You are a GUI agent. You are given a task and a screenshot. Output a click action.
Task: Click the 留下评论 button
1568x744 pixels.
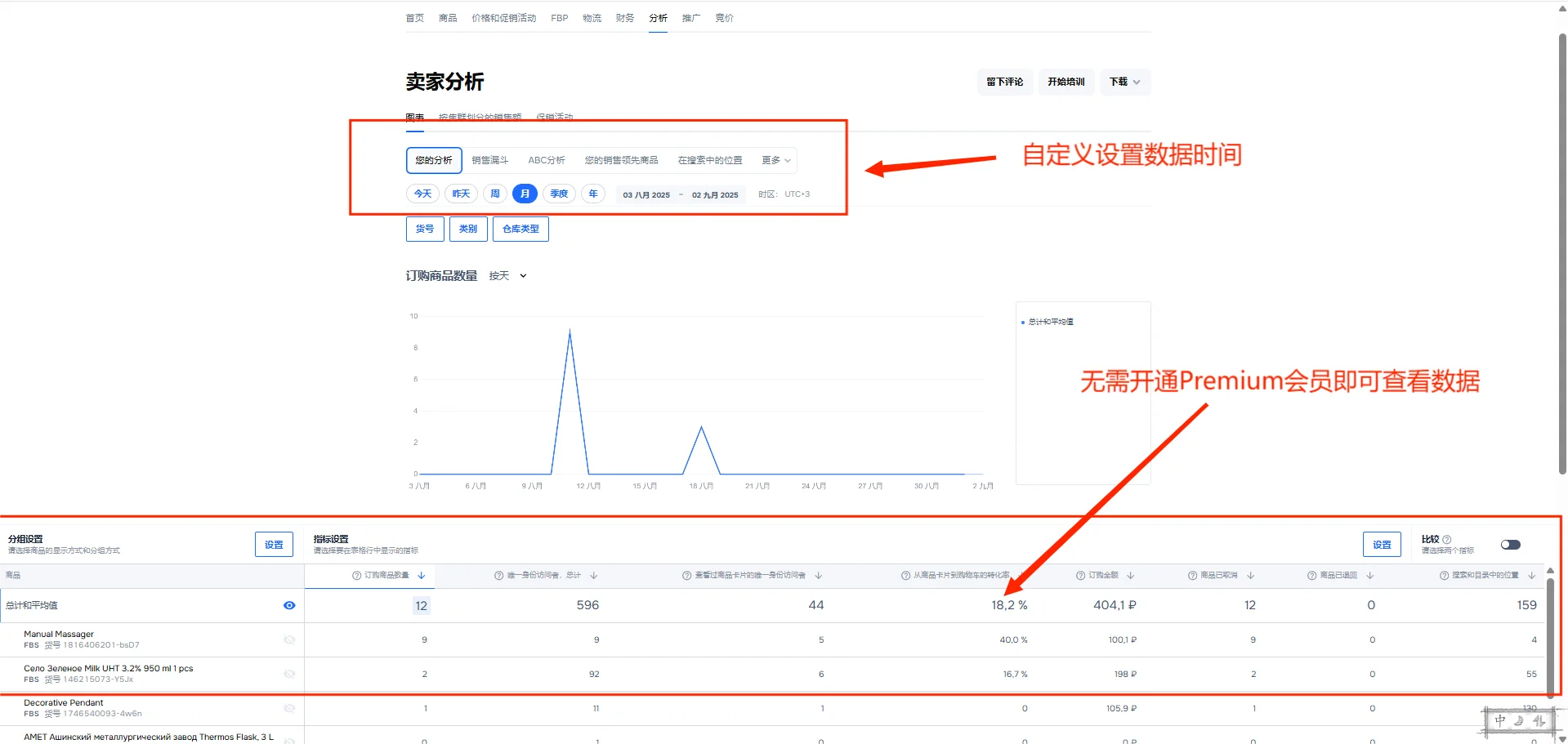[1005, 82]
